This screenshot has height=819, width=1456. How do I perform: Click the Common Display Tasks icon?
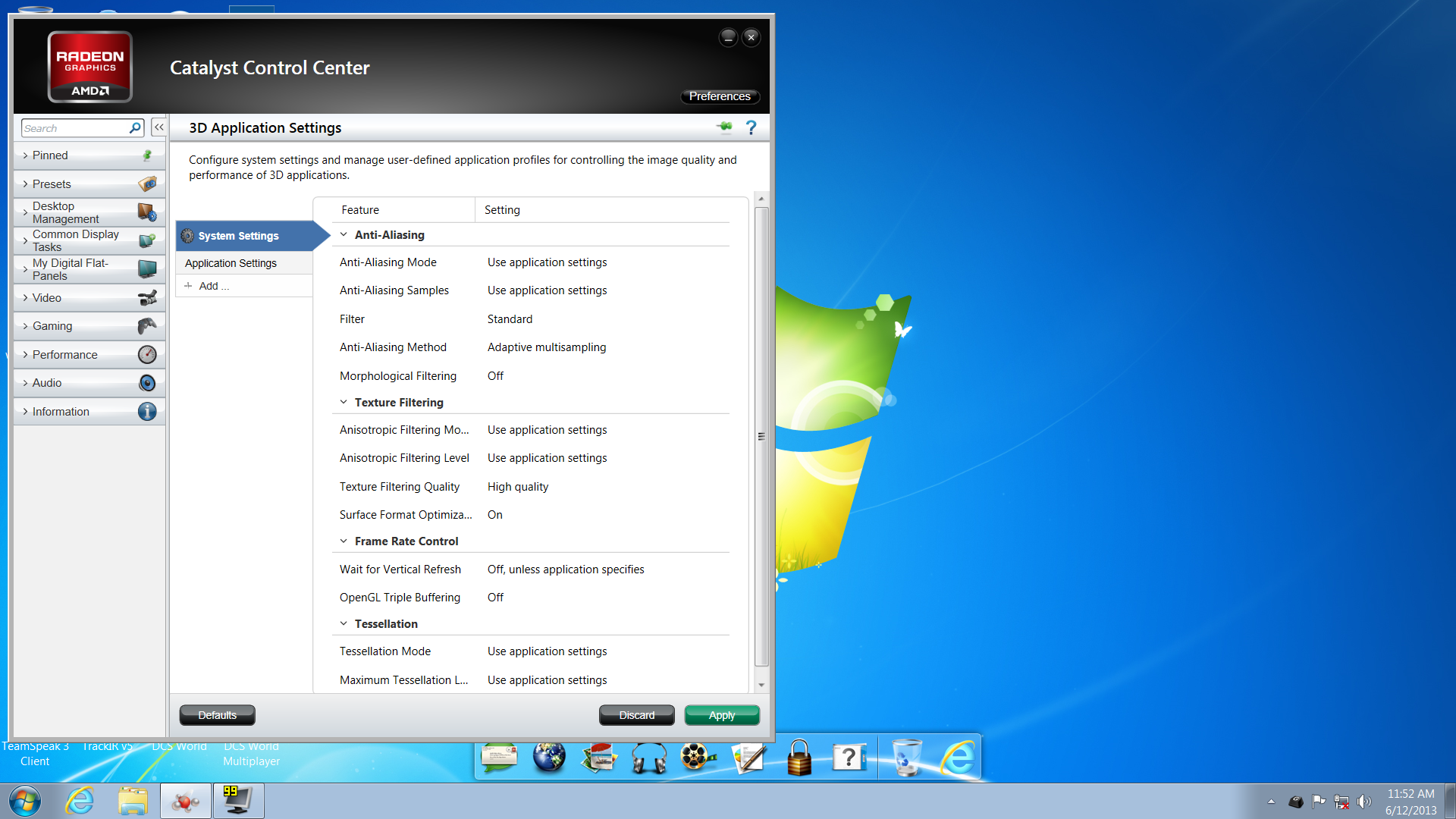[147, 240]
